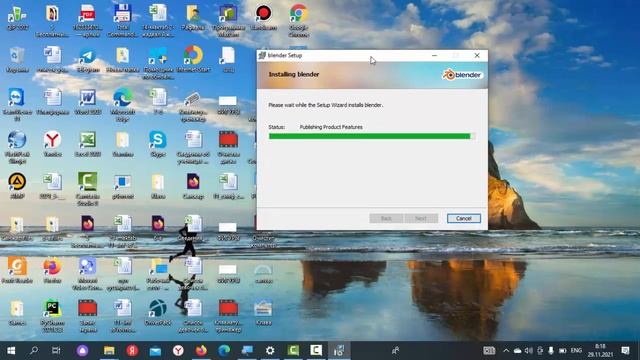Screen dimensions: 640x360
Task: Select the Total Commander floppy-disk desktop shortcut
Action: (x=123, y=20)
